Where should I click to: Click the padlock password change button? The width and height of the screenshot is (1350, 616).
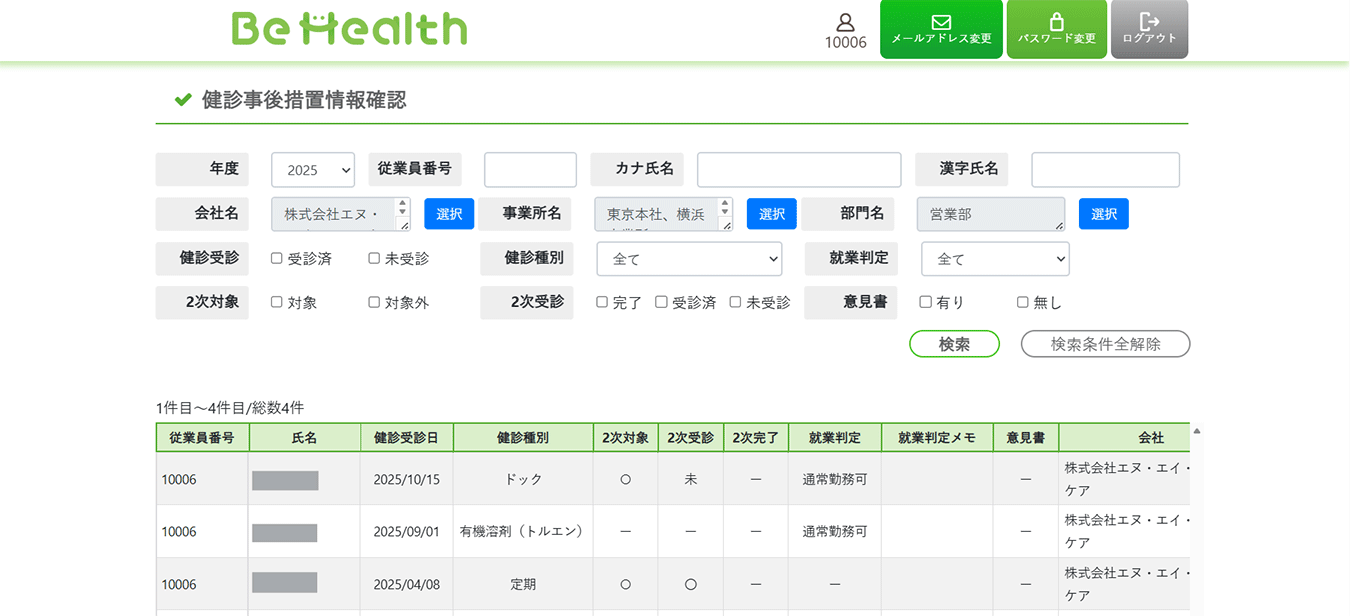1056,30
